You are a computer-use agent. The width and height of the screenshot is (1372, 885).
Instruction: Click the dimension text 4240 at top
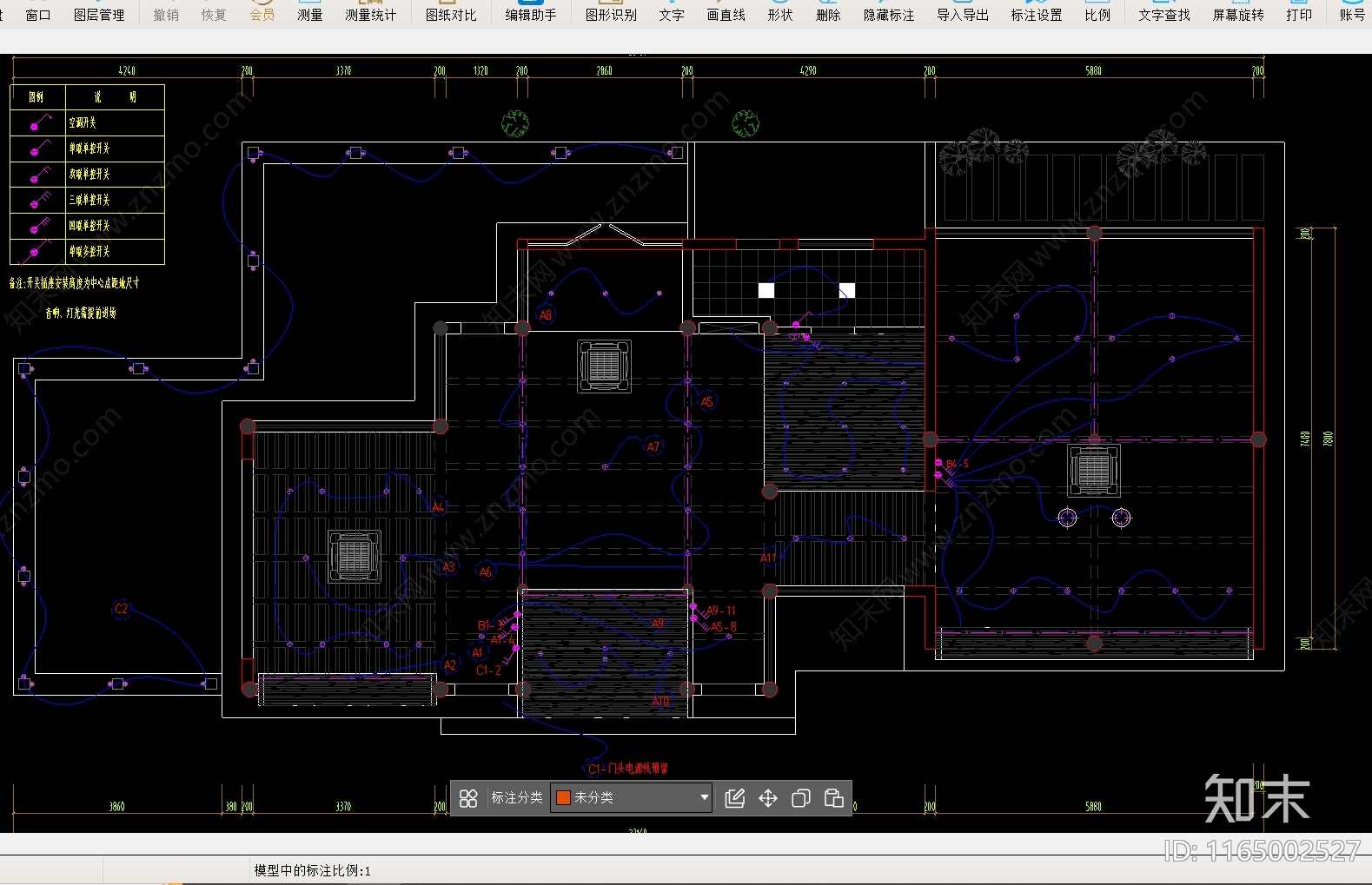click(x=127, y=71)
